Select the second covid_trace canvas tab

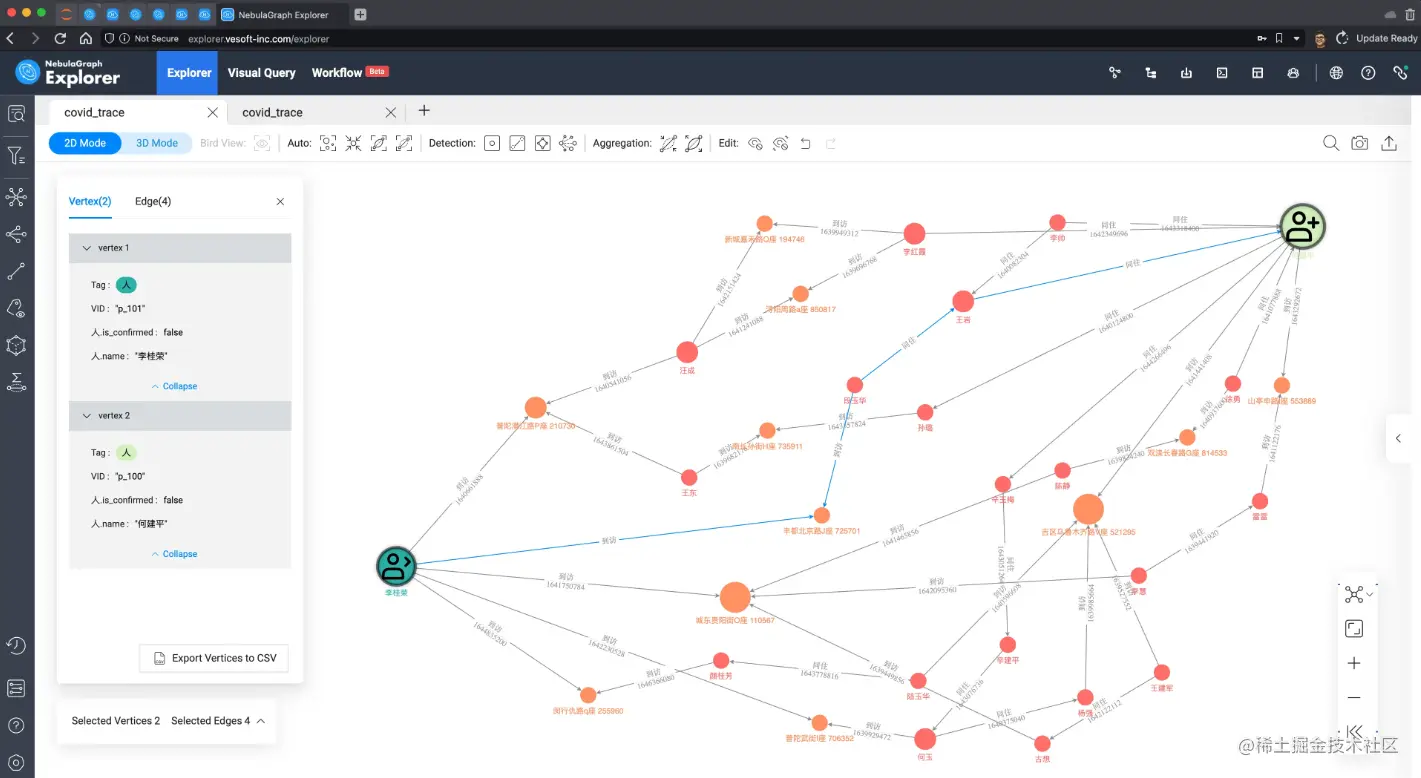pos(272,113)
